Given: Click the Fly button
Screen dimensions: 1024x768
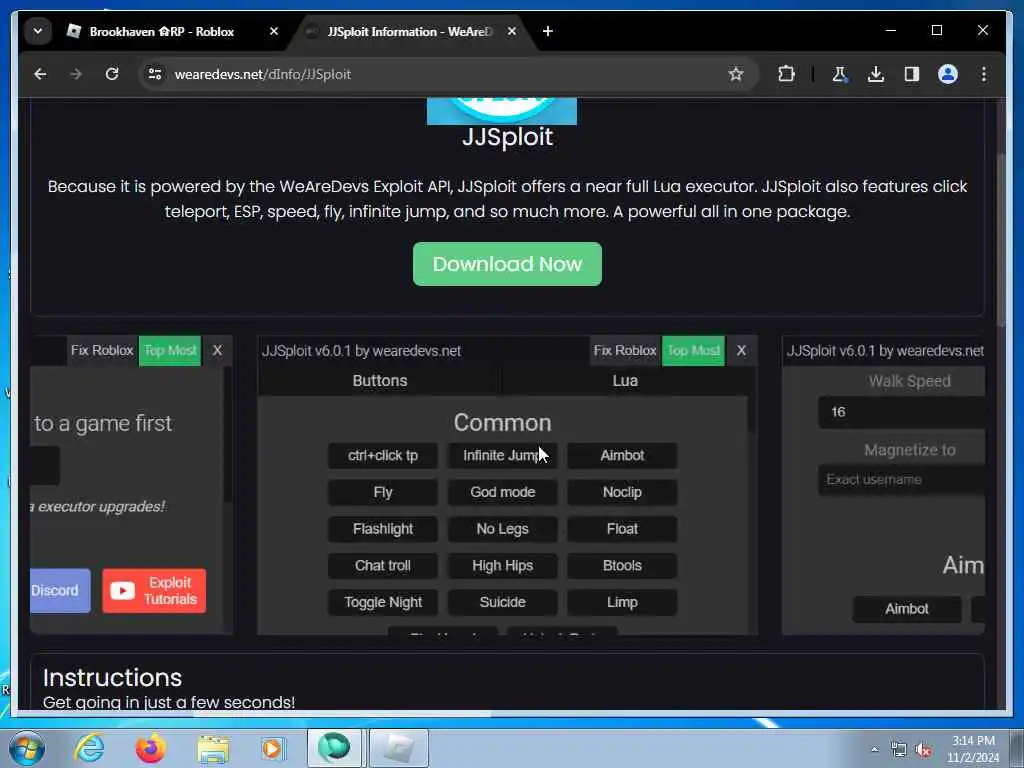Looking at the screenshot, I should click(383, 492).
